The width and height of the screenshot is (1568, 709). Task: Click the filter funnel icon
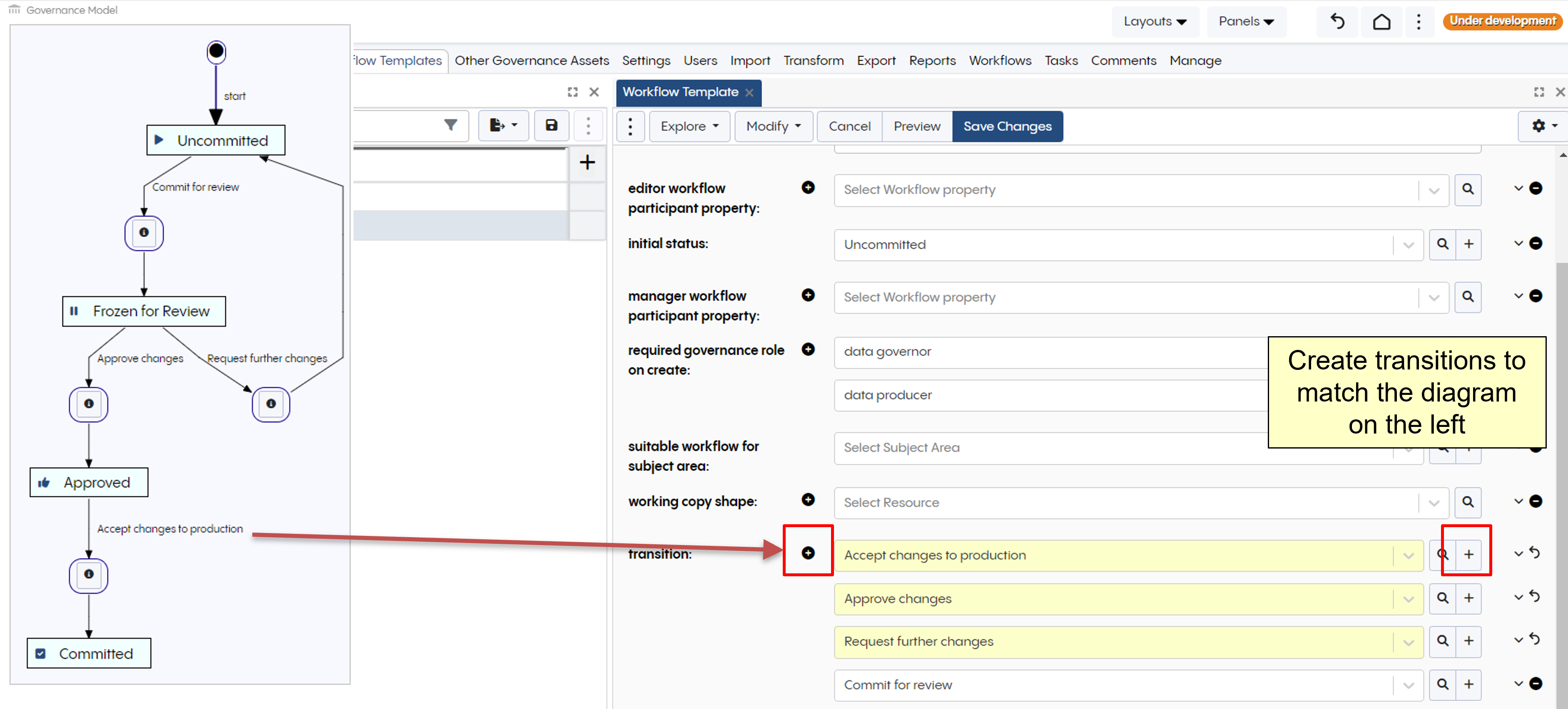pyautogui.click(x=450, y=125)
